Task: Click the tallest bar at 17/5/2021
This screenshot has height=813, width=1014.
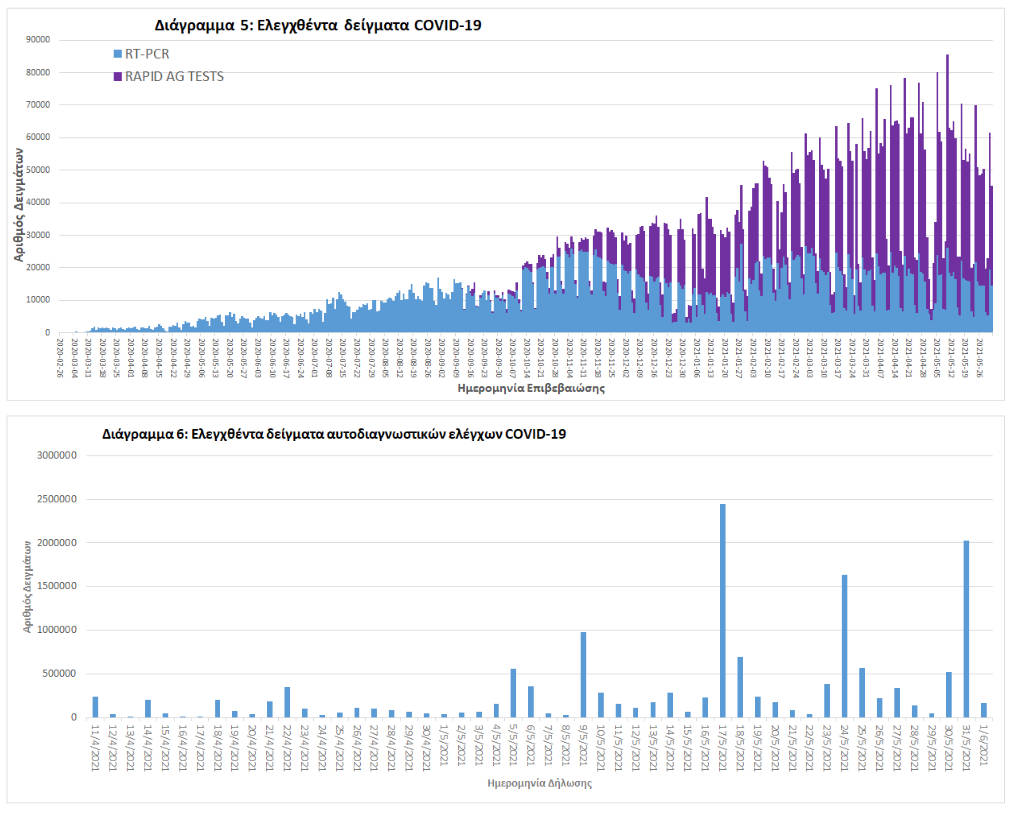Action: (722, 610)
